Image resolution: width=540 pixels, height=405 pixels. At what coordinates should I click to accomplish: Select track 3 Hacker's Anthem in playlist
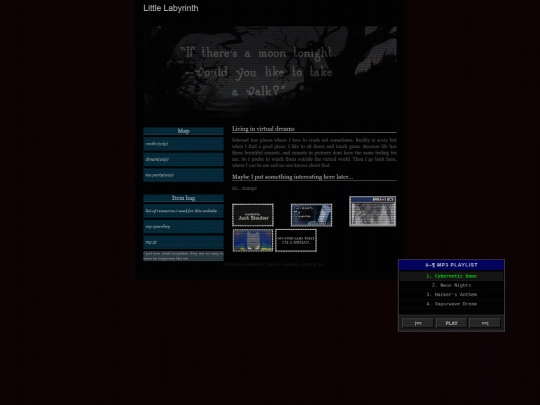coord(451,295)
